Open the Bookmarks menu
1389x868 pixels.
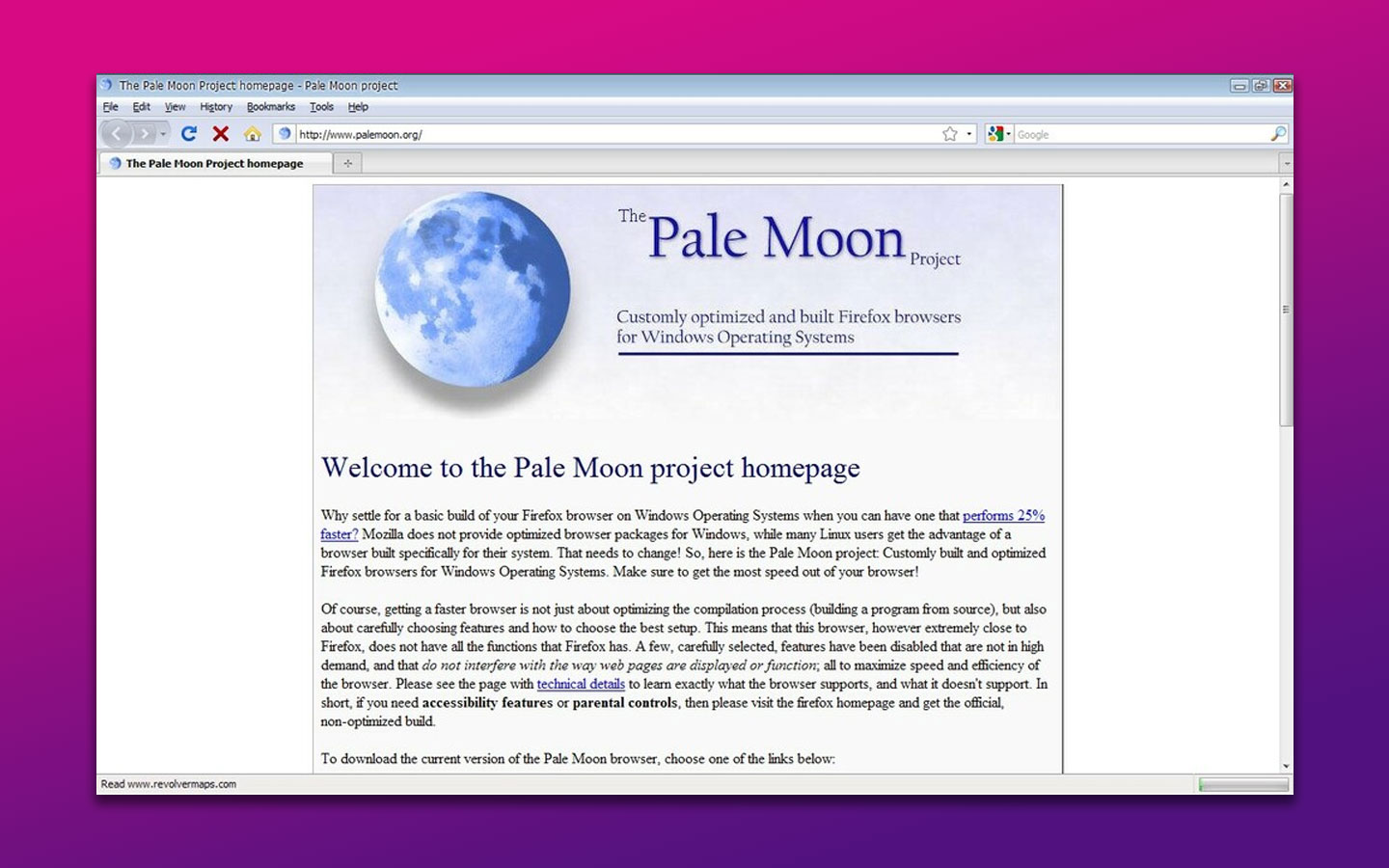click(271, 107)
